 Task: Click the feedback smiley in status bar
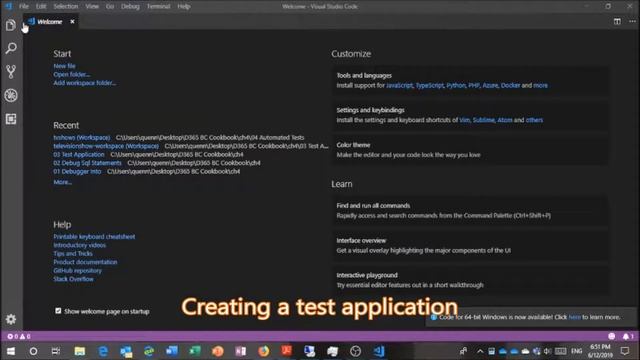[611, 336]
